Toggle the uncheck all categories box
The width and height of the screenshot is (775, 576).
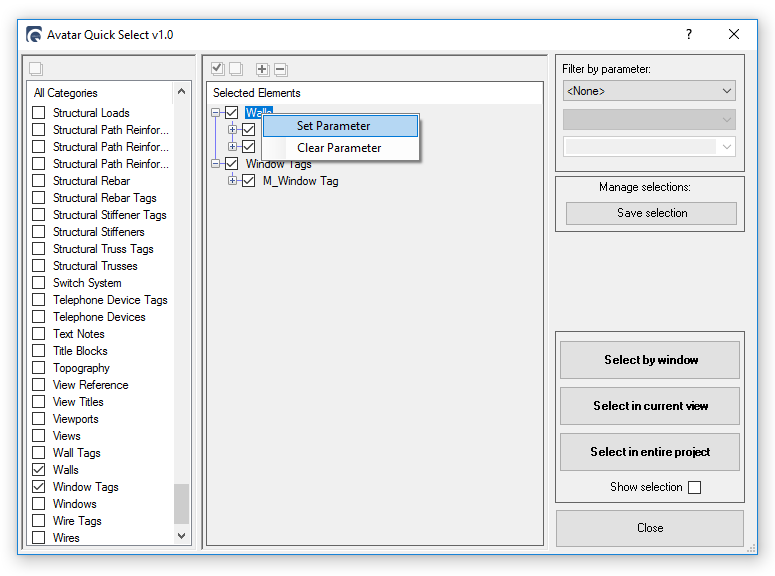pos(36,68)
